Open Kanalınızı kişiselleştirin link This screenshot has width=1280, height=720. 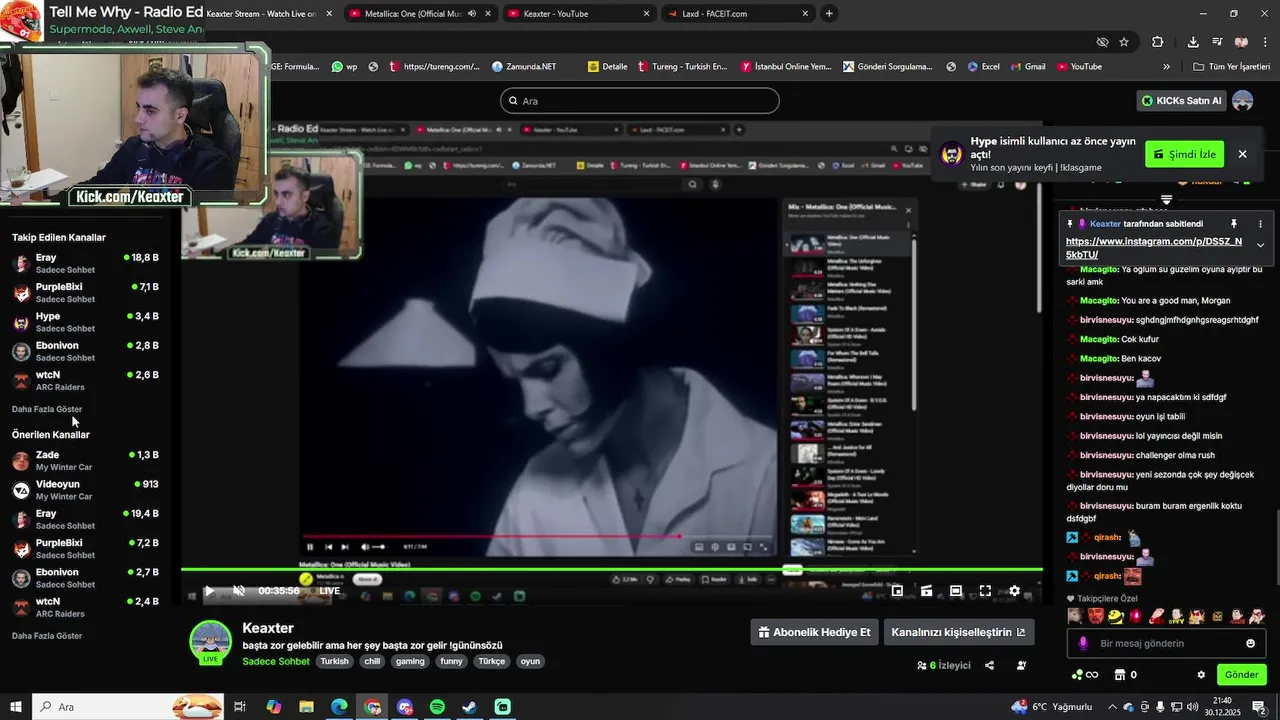[958, 632]
